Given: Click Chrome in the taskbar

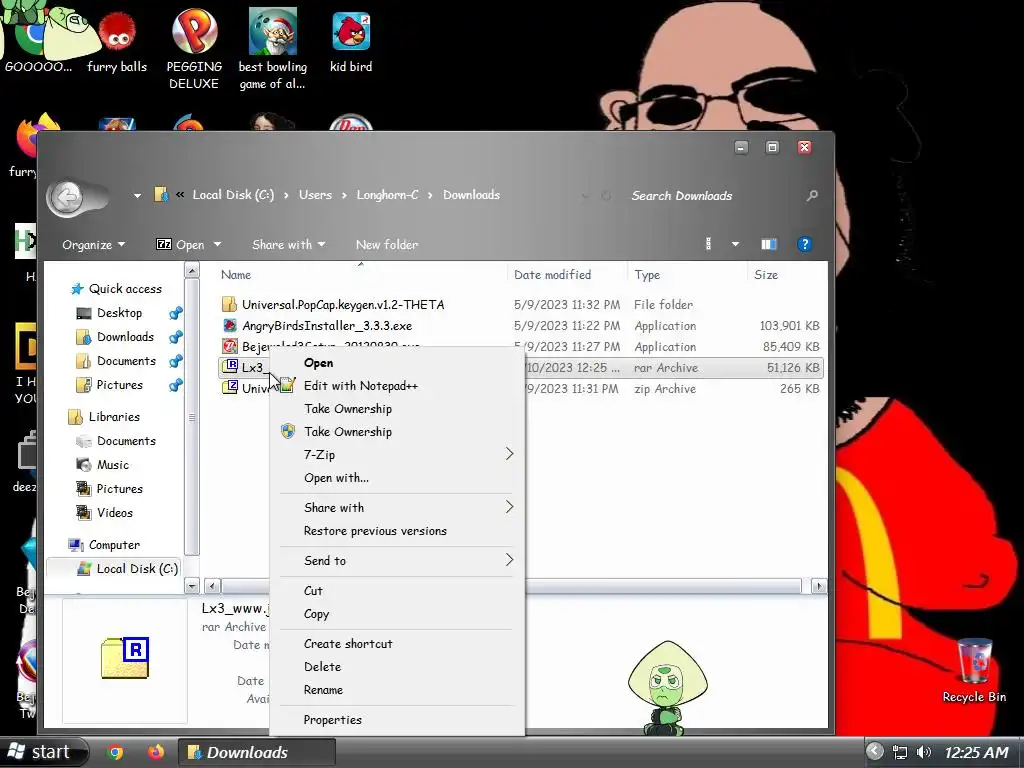Looking at the screenshot, I should click(116, 752).
